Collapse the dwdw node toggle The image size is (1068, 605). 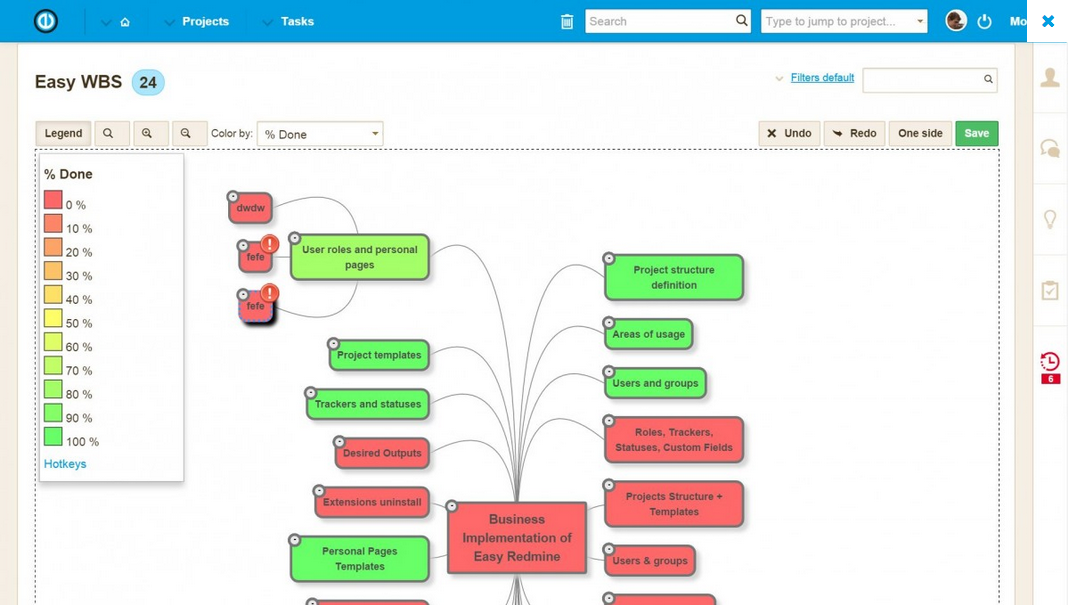[x=232, y=196]
